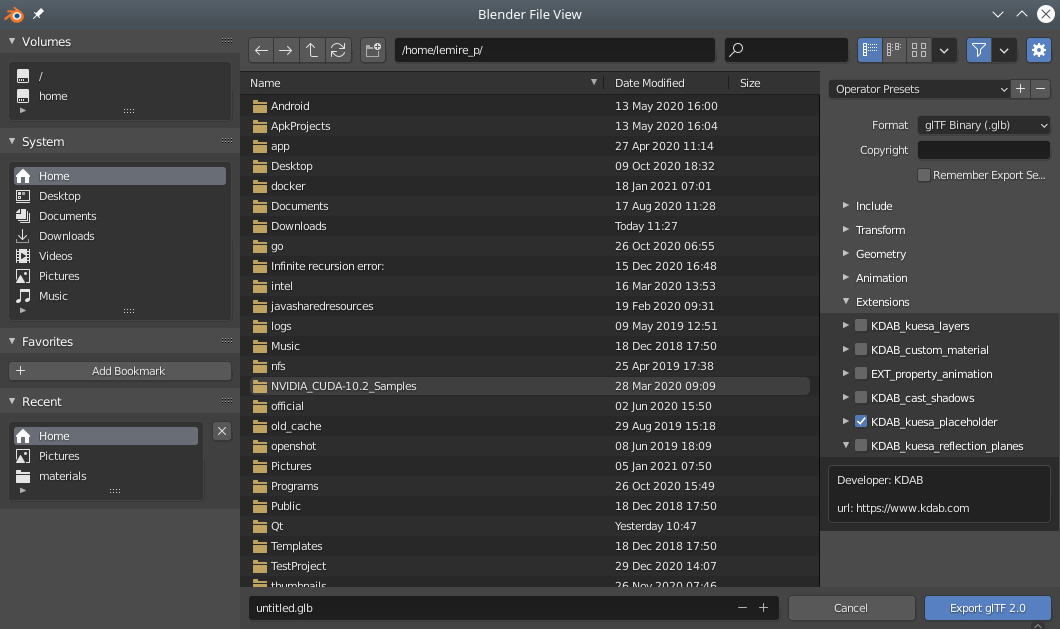
Task: Enable KDAB_kuesa_reflection_planes extension
Action: (x=861, y=446)
